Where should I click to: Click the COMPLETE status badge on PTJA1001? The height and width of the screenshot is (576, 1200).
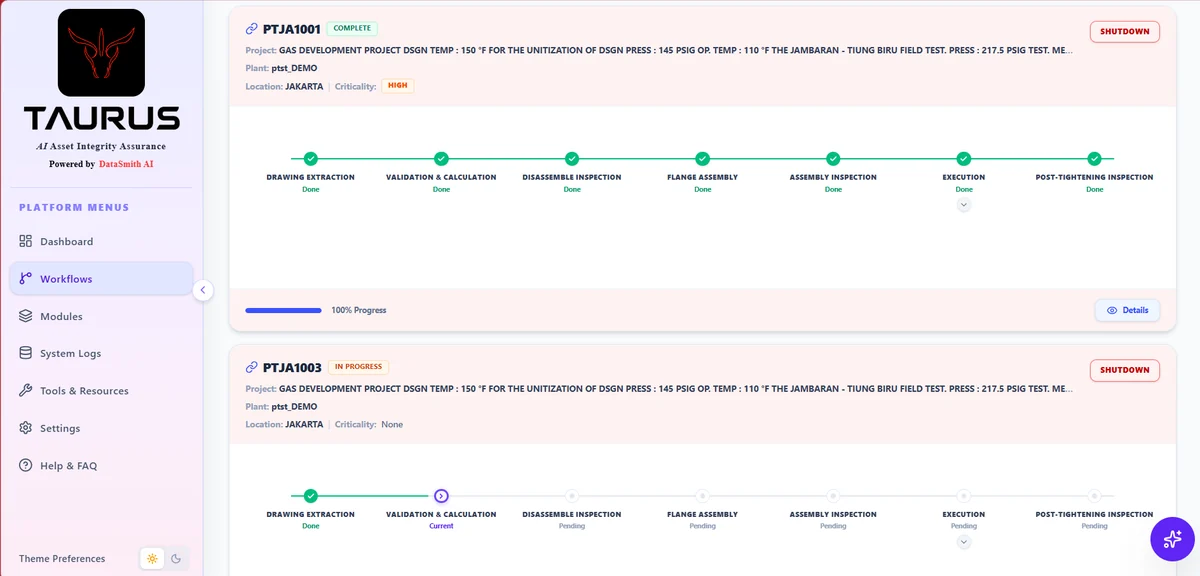tap(352, 29)
